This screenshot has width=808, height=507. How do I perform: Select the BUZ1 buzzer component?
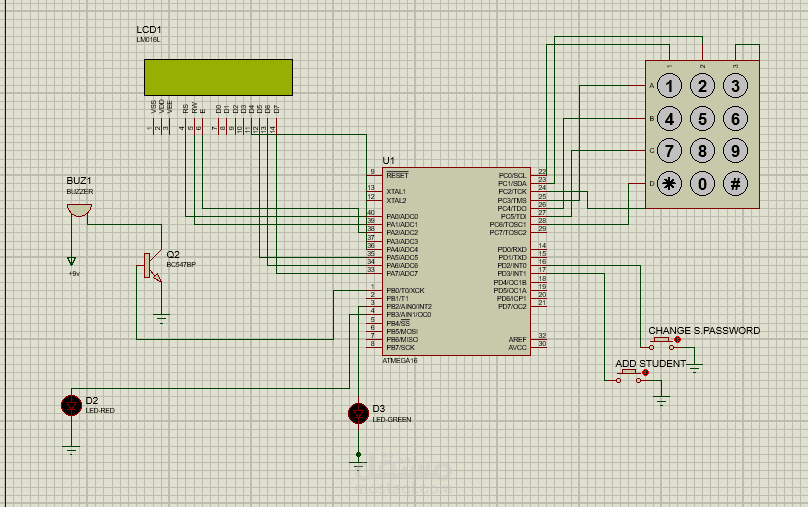(x=79, y=210)
